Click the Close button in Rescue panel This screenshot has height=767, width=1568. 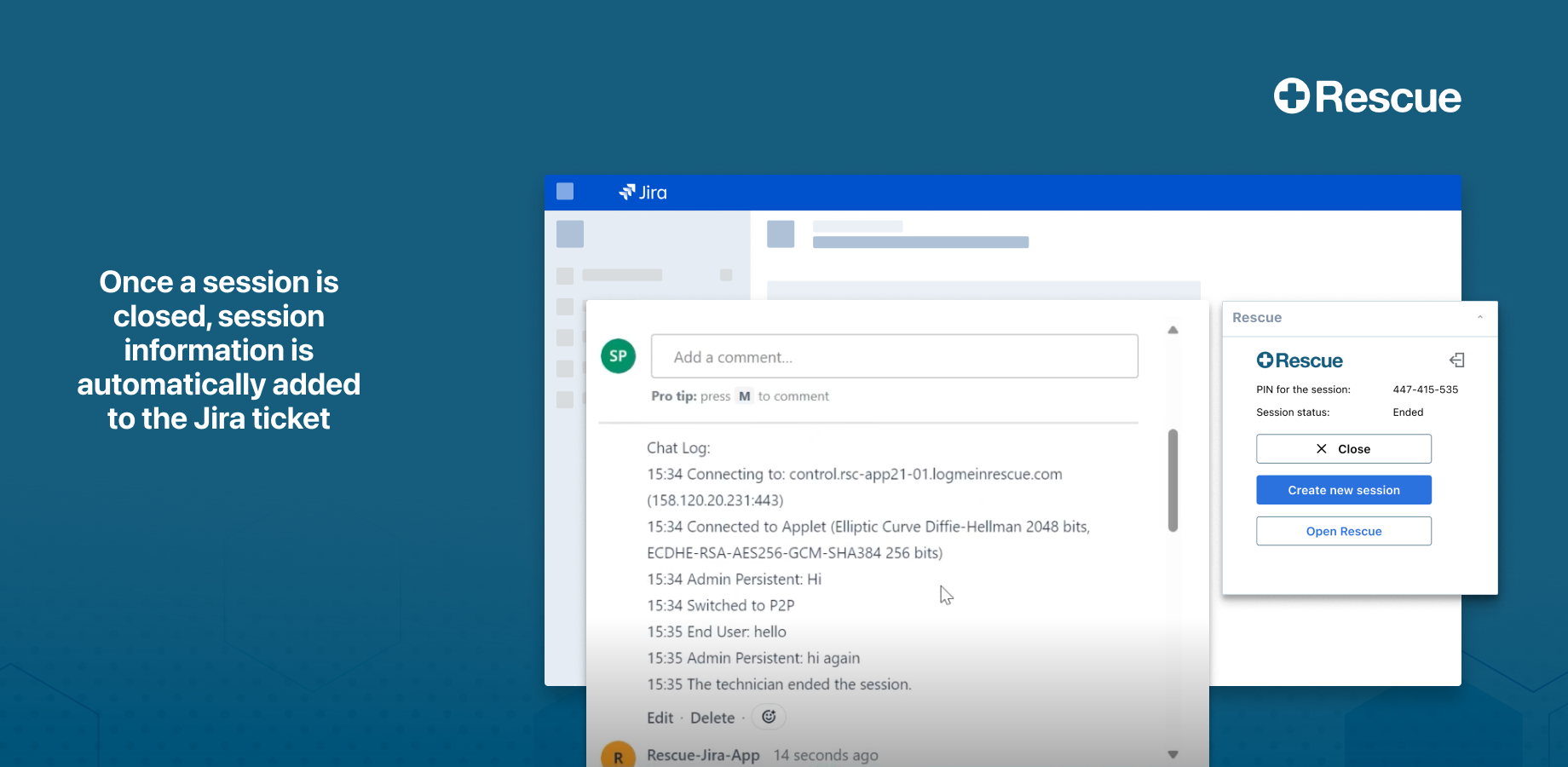[1344, 449]
